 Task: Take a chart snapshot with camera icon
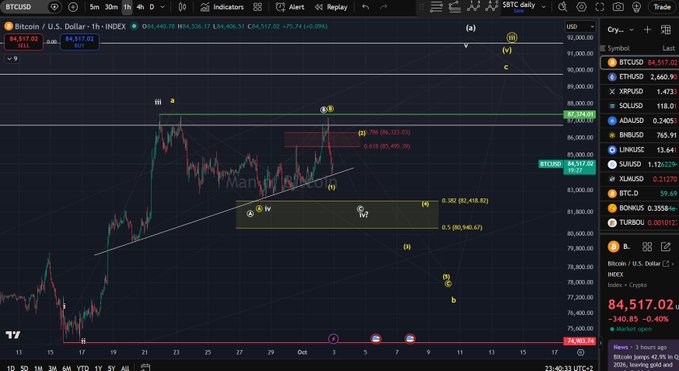pos(618,7)
